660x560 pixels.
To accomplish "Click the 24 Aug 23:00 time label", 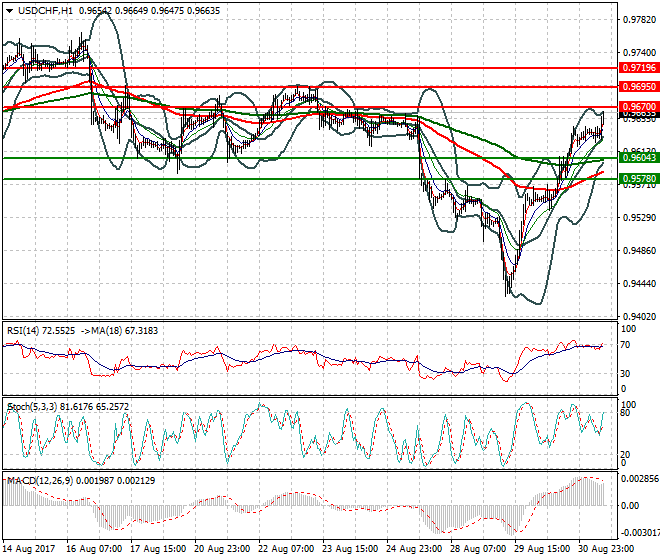I will tap(414, 549).
